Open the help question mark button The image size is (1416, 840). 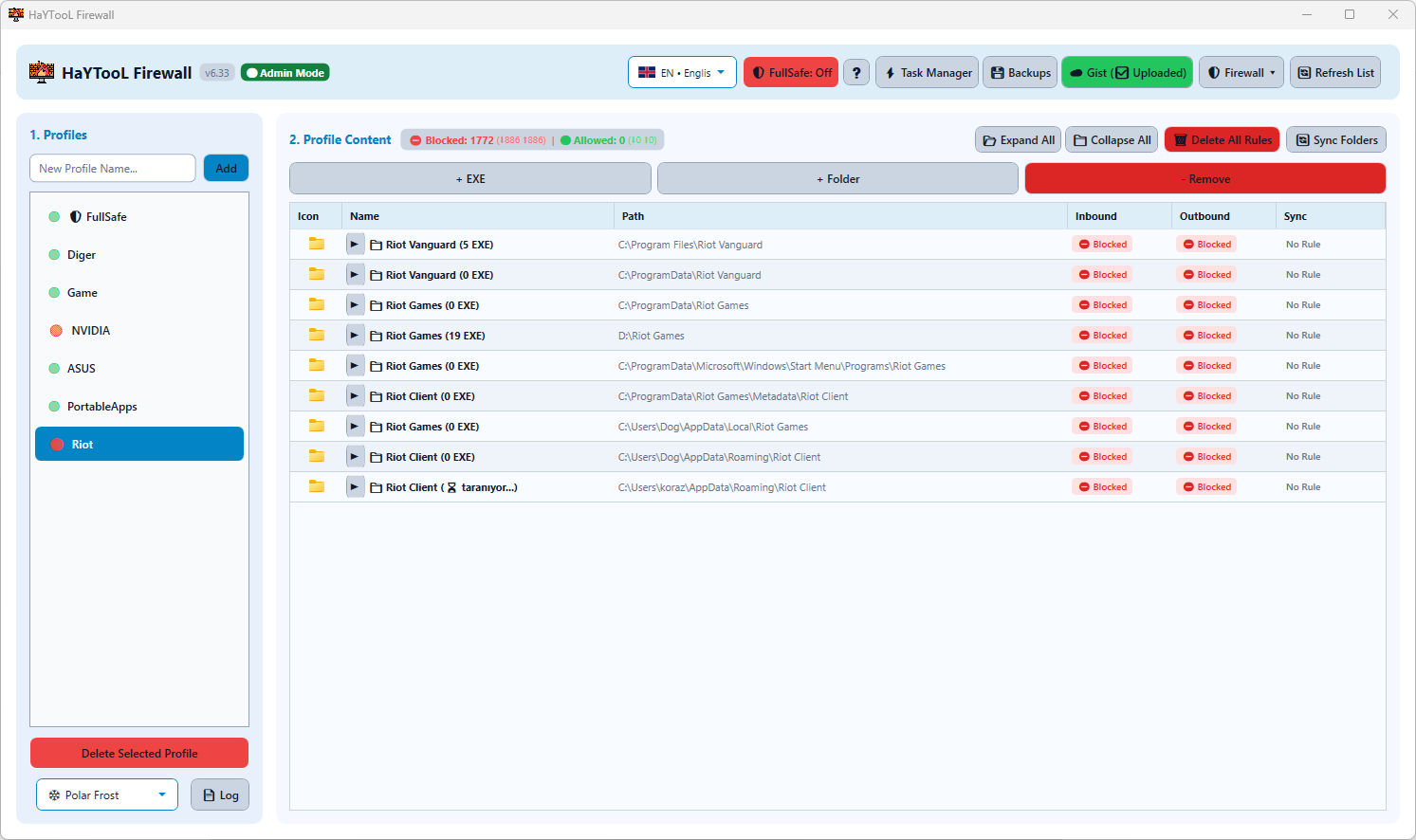click(x=856, y=73)
